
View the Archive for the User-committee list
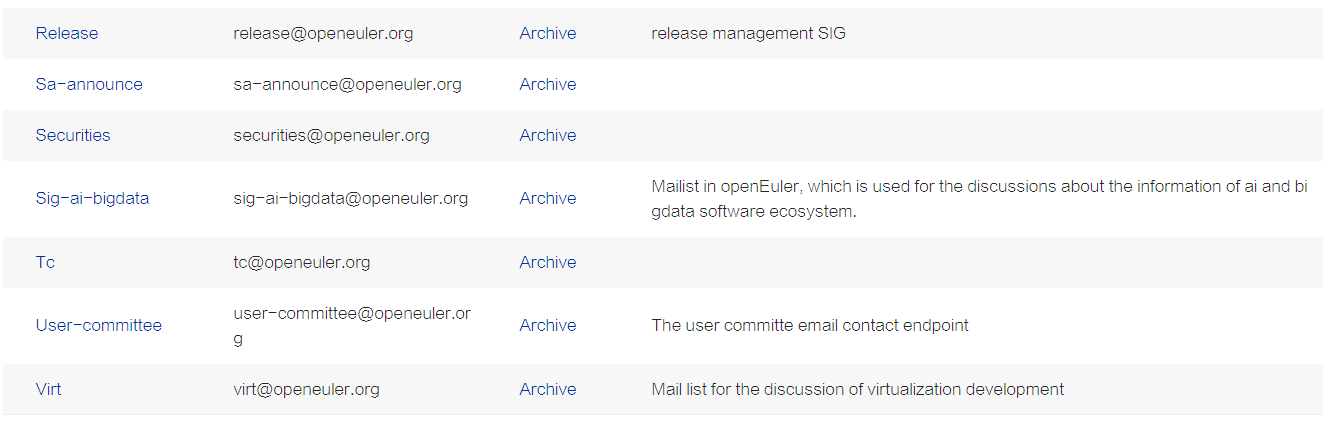pyautogui.click(x=547, y=325)
